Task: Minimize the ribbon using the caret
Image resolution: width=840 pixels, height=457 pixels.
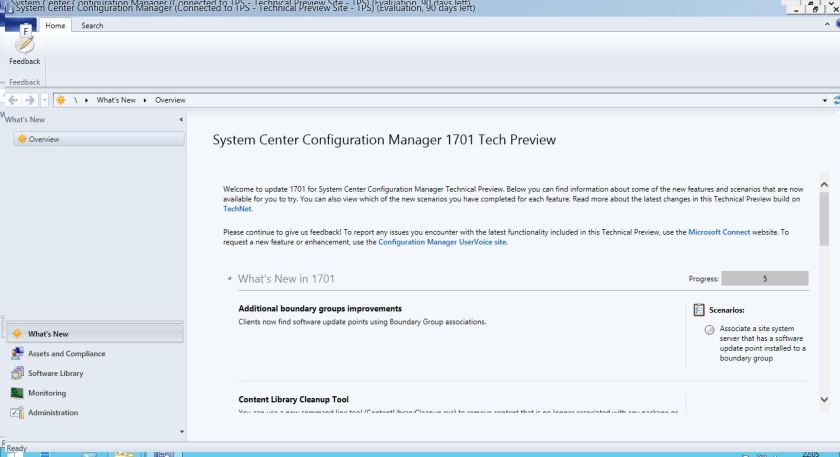Action: (827, 24)
